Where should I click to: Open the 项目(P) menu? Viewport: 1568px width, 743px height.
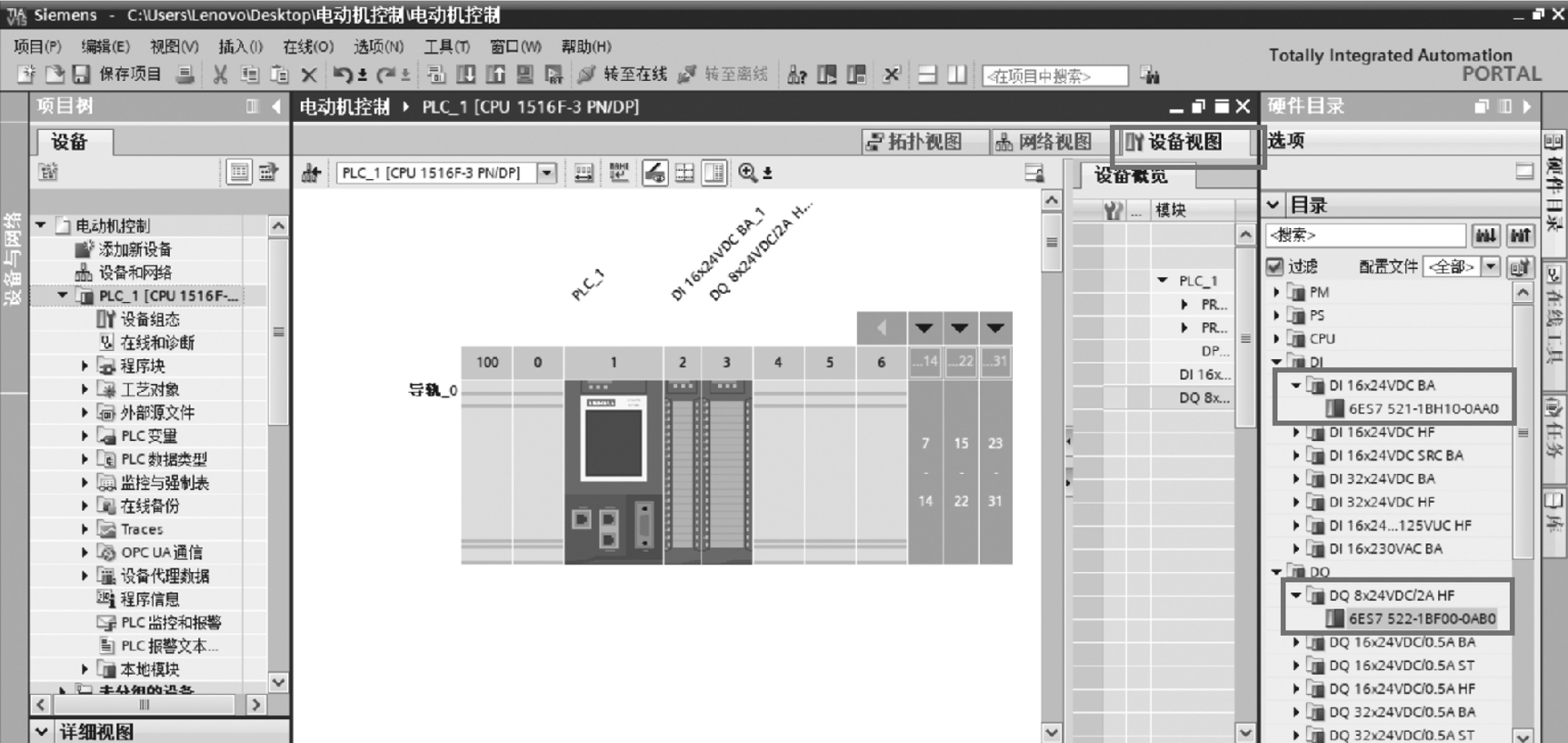37,46
